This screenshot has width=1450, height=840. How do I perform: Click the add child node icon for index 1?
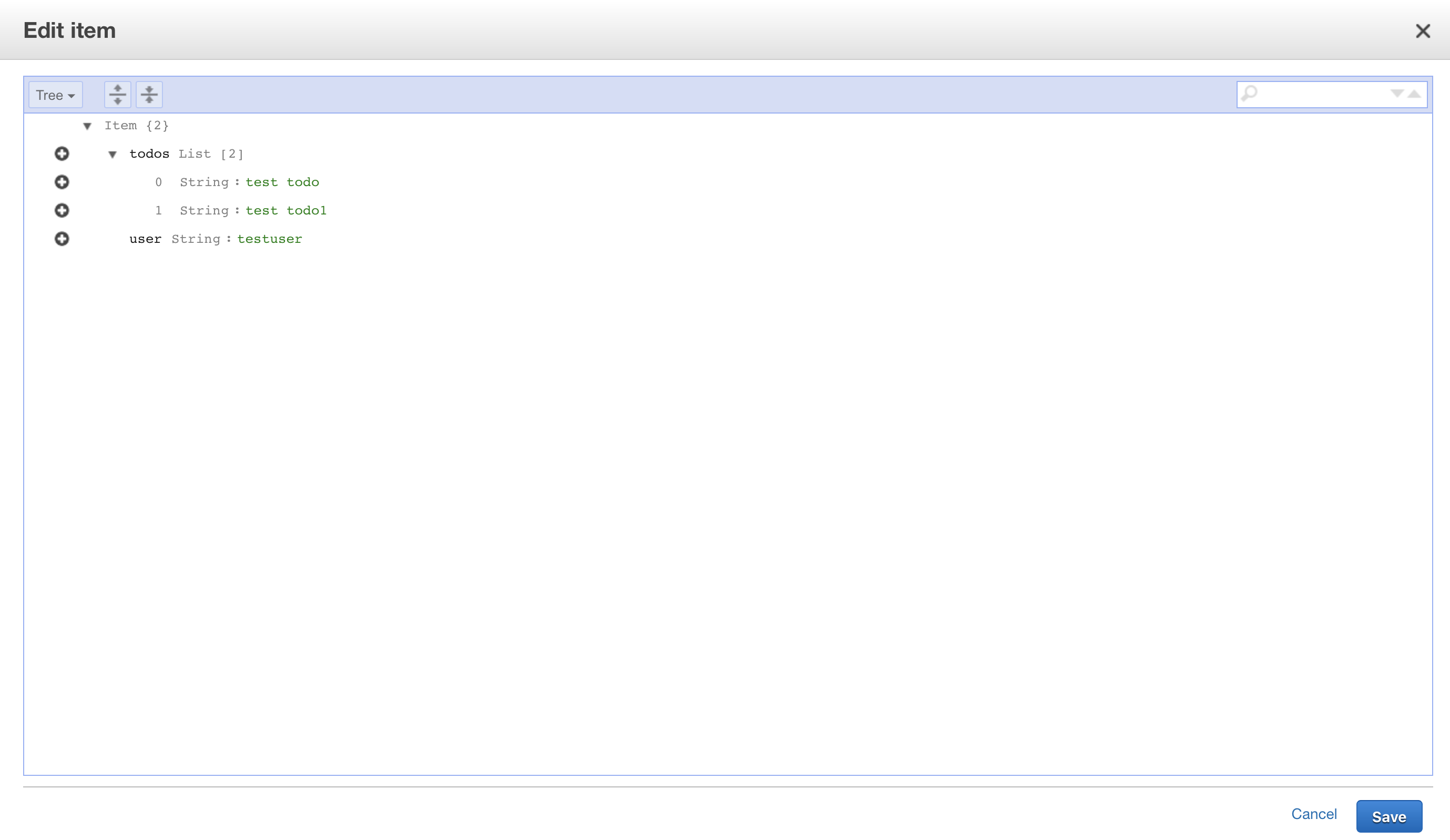[x=61, y=210]
